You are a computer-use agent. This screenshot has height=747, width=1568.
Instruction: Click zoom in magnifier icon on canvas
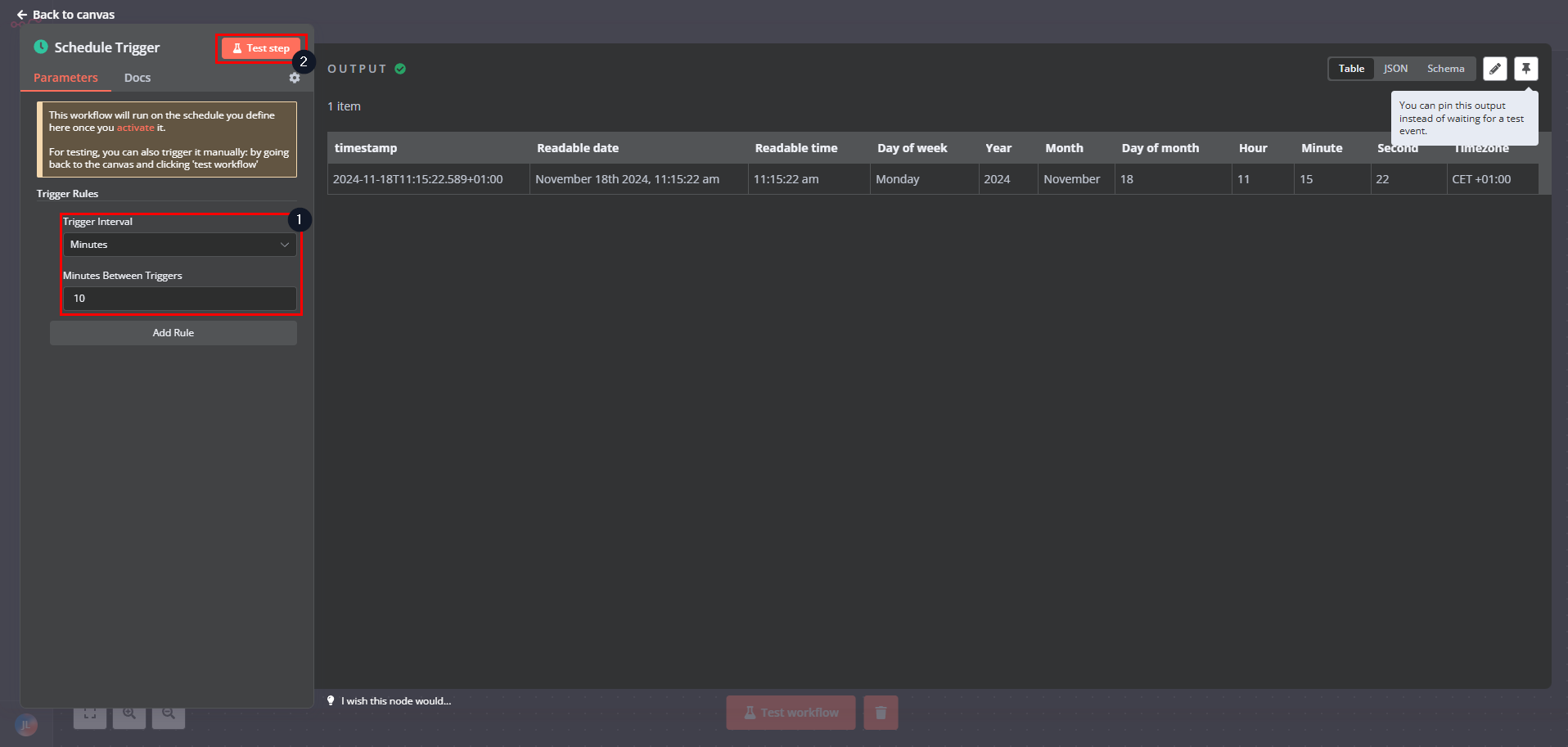129,713
